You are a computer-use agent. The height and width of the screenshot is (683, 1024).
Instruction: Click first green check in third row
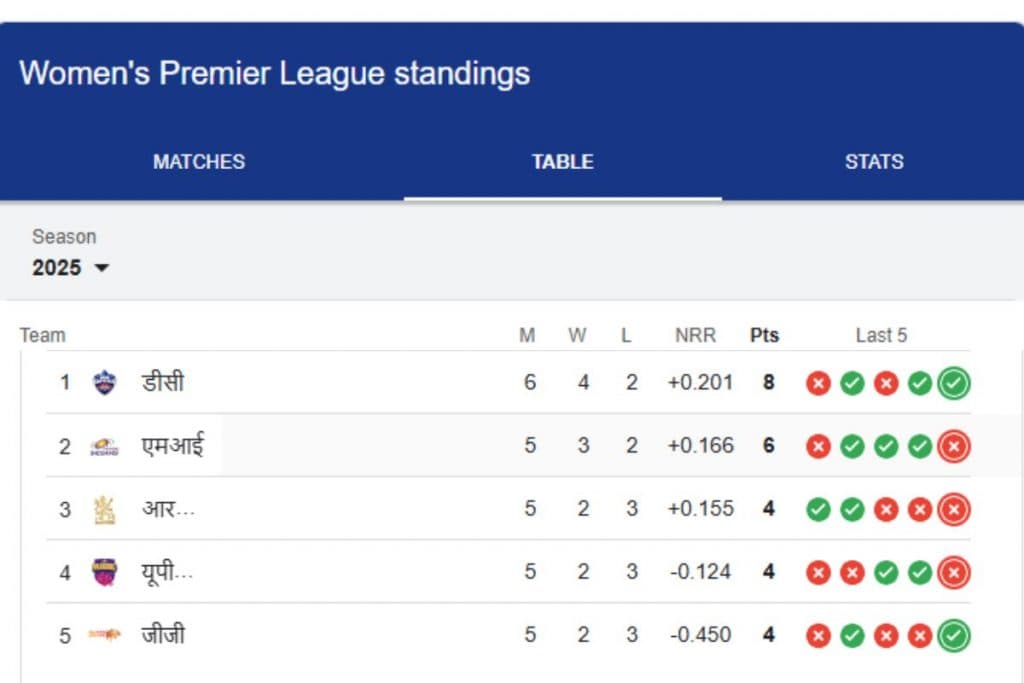818,509
